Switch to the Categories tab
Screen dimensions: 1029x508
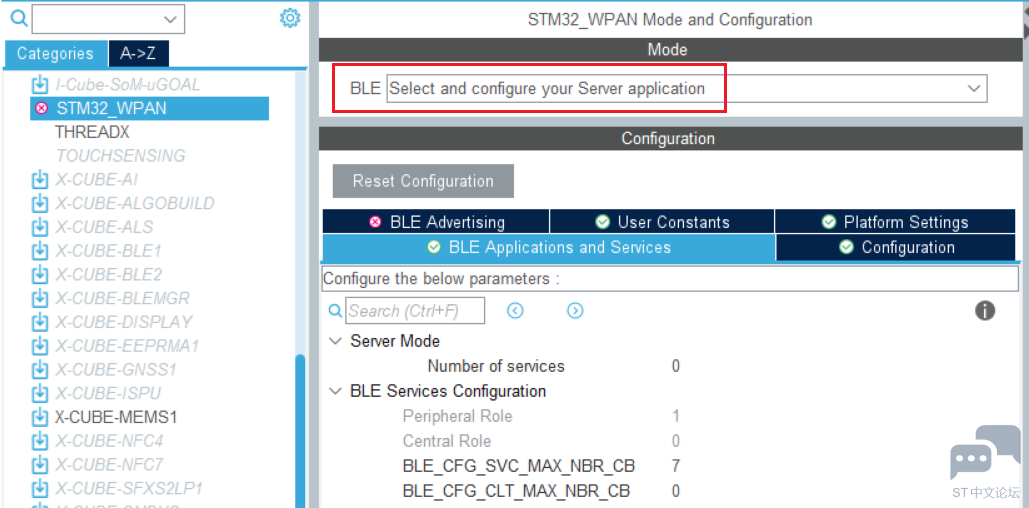point(56,54)
